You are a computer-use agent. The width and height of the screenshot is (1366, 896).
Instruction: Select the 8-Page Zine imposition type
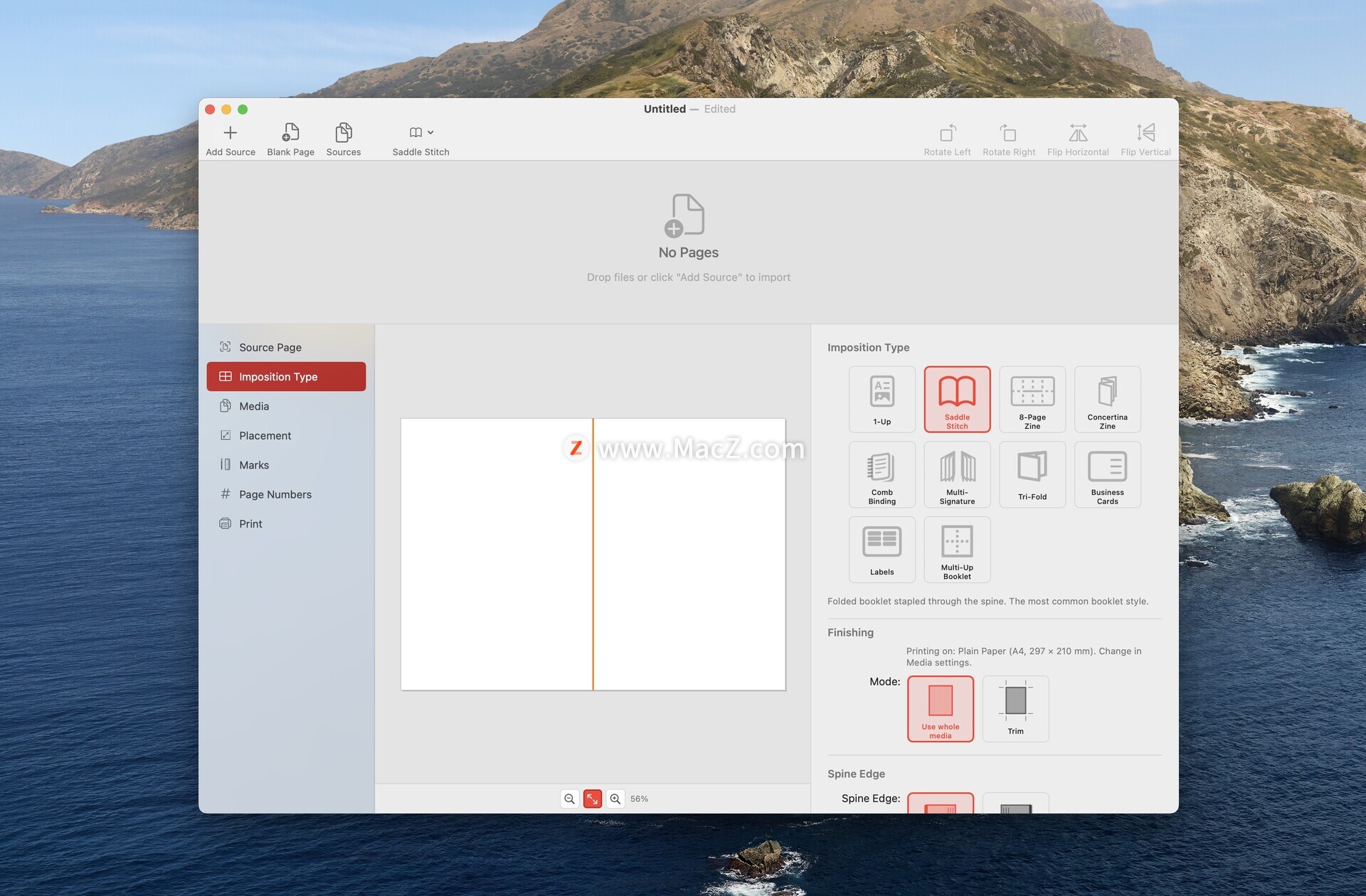(1032, 399)
